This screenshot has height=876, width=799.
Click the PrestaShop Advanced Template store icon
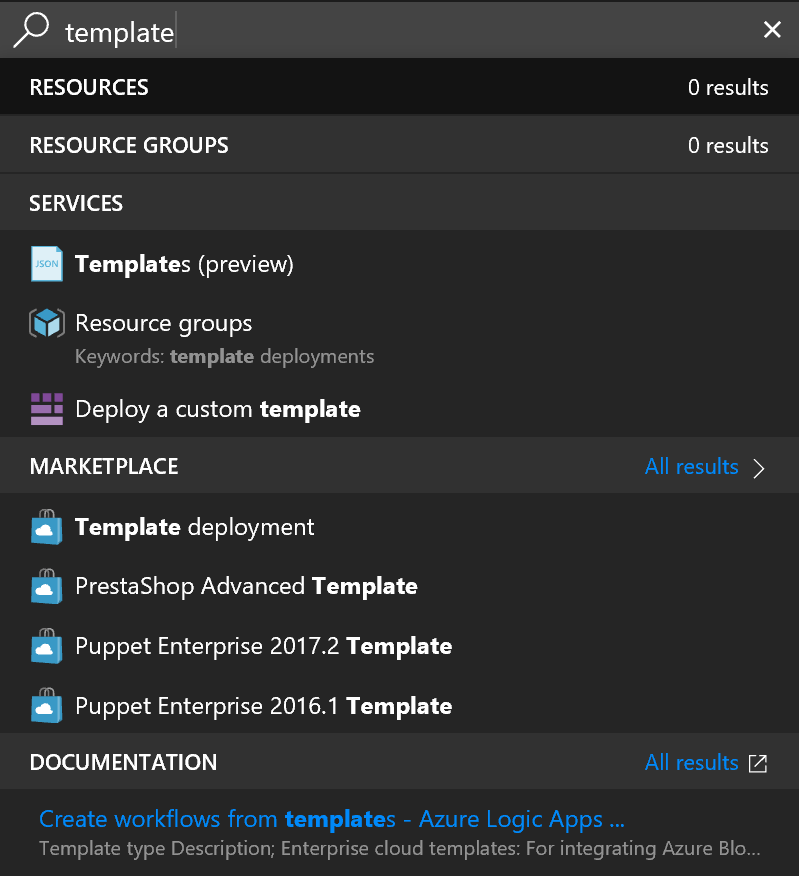click(x=45, y=587)
